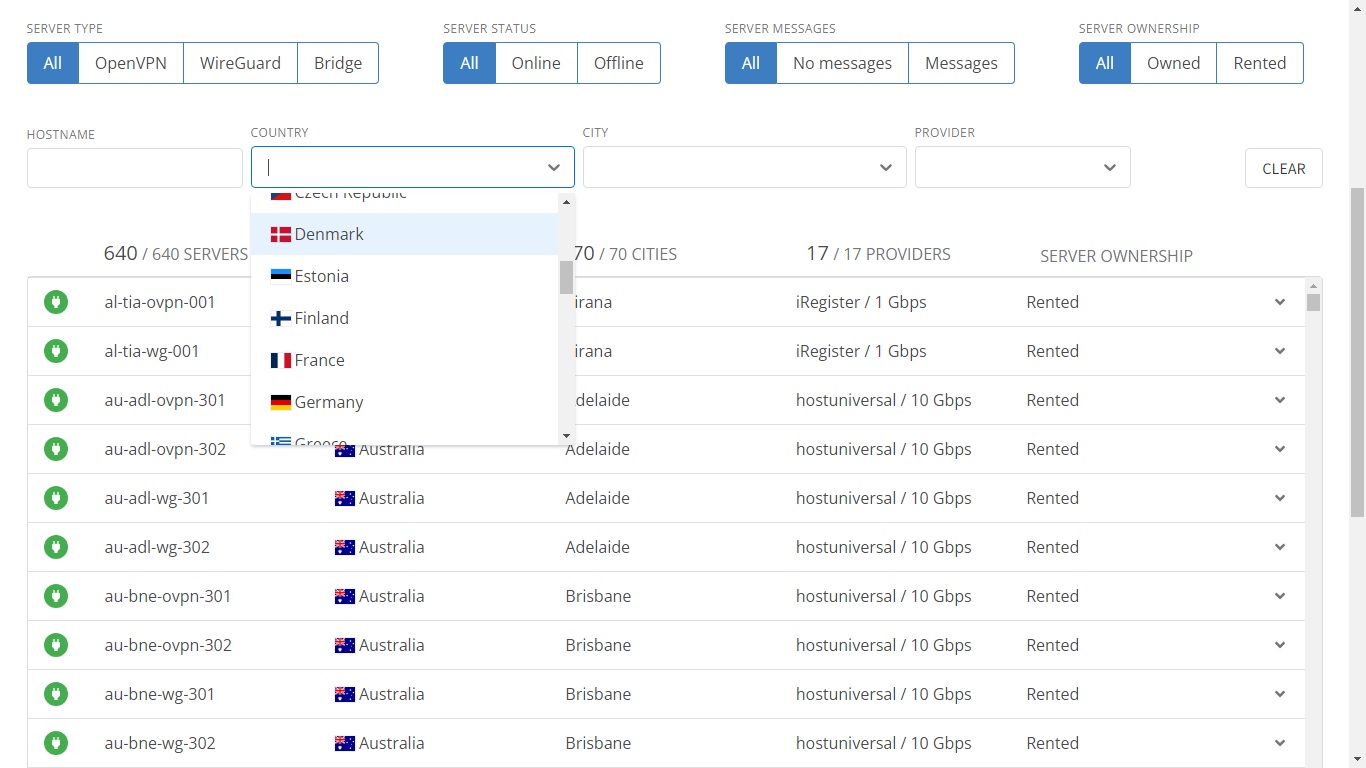The height and width of the screenshot is (768, 1366).
Task: Click green online status icon for al-tia-ovpn-001
Action: (56, 302)
